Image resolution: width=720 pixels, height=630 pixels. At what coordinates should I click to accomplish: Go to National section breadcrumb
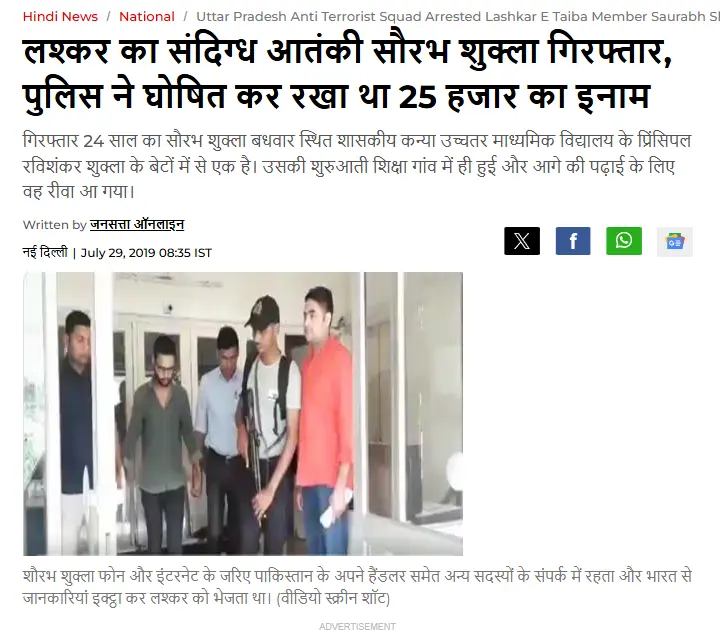pyautogui.click(x=147, y=17)
